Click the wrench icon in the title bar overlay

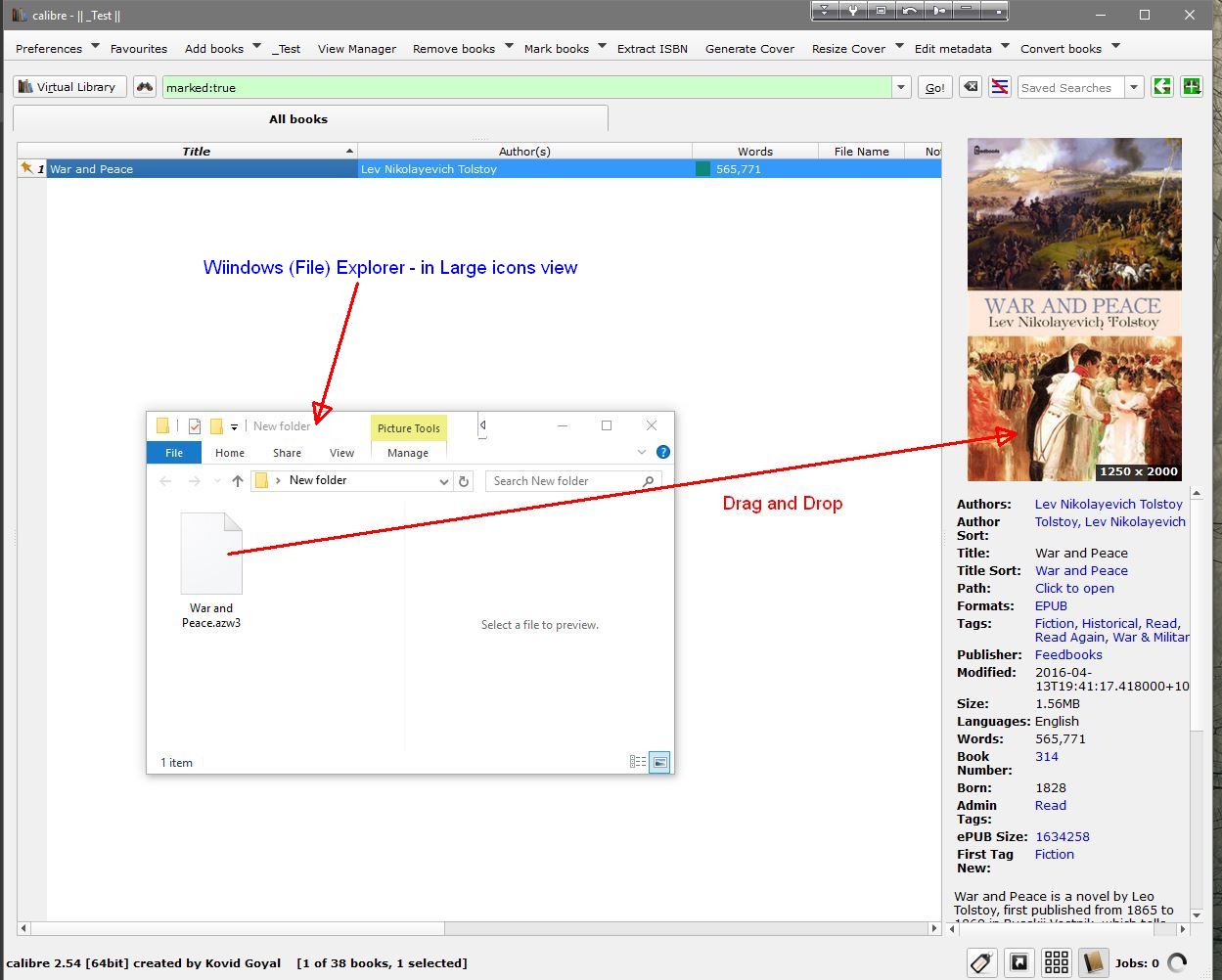click(853, 11)
